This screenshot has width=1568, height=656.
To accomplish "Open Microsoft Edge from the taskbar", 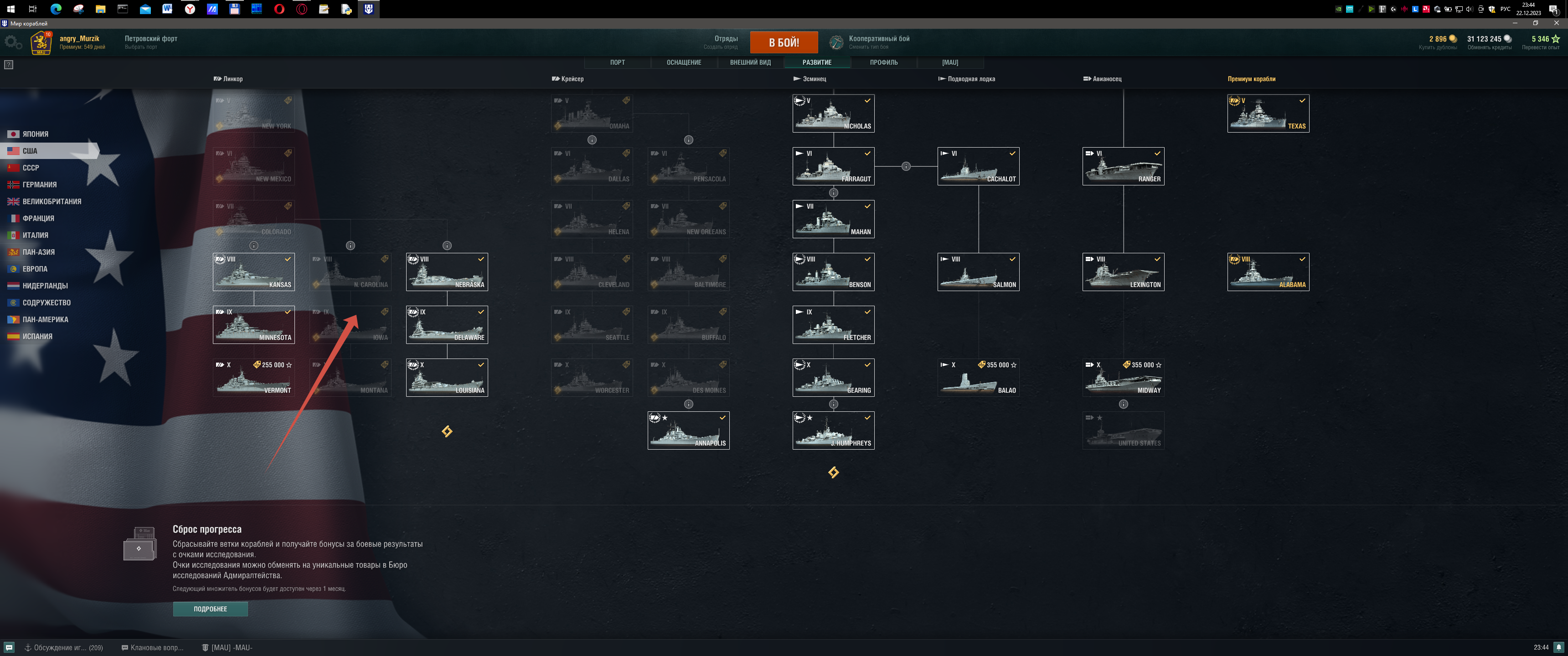I will coord(56,9).
